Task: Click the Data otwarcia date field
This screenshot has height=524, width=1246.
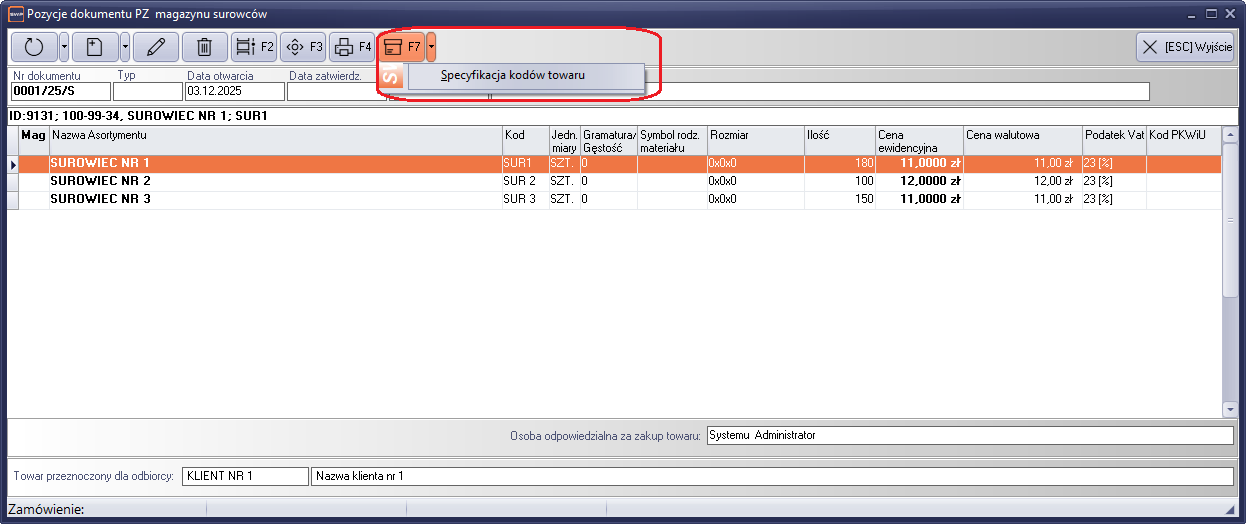Action: coord(234,92)
